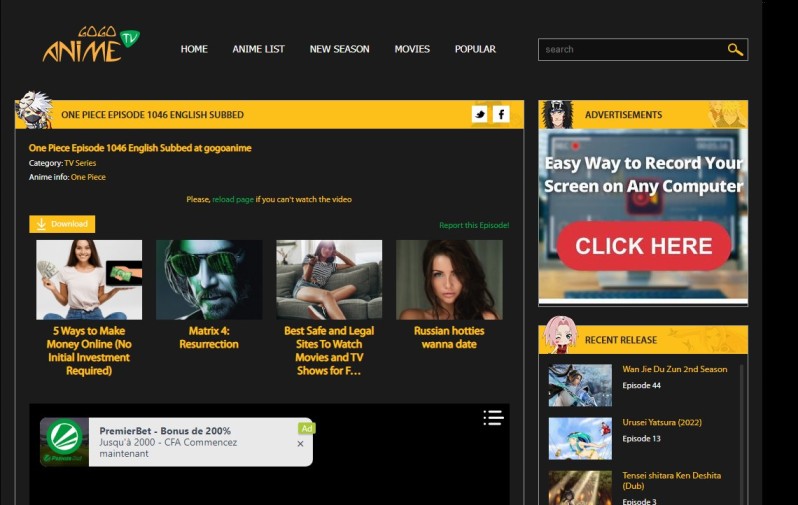
Task: Open the Matrix 4 Resurrection thumbnail
Action: tap(209, 279)
